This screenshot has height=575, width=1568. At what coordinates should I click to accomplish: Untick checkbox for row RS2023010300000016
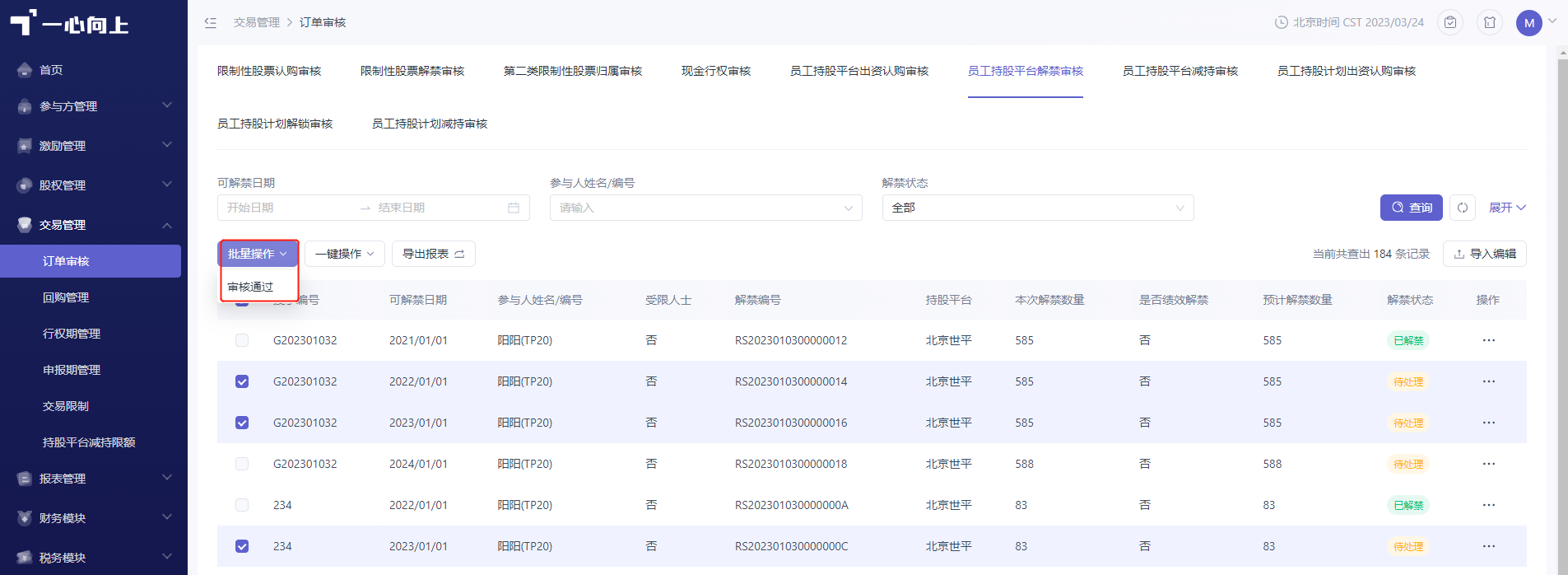point(242,423)
